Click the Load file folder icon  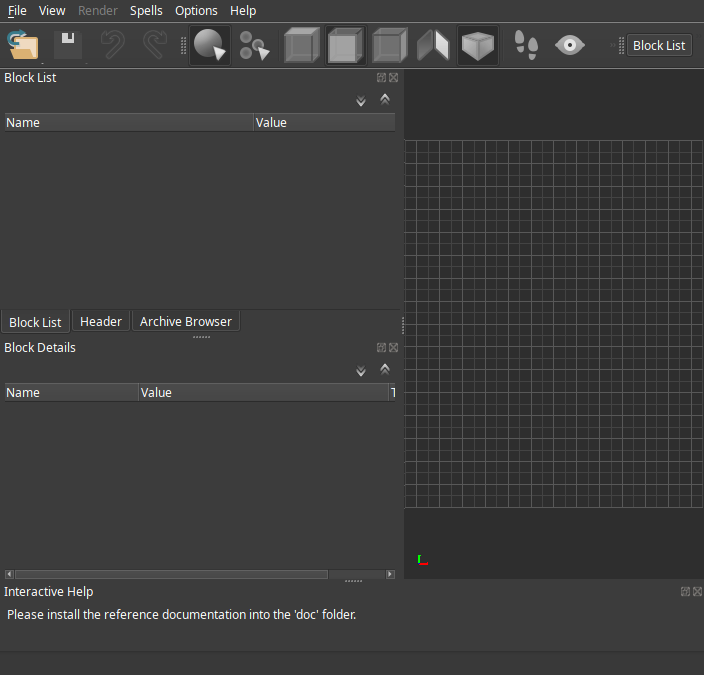pyautogui.click(x=23, y=45)
